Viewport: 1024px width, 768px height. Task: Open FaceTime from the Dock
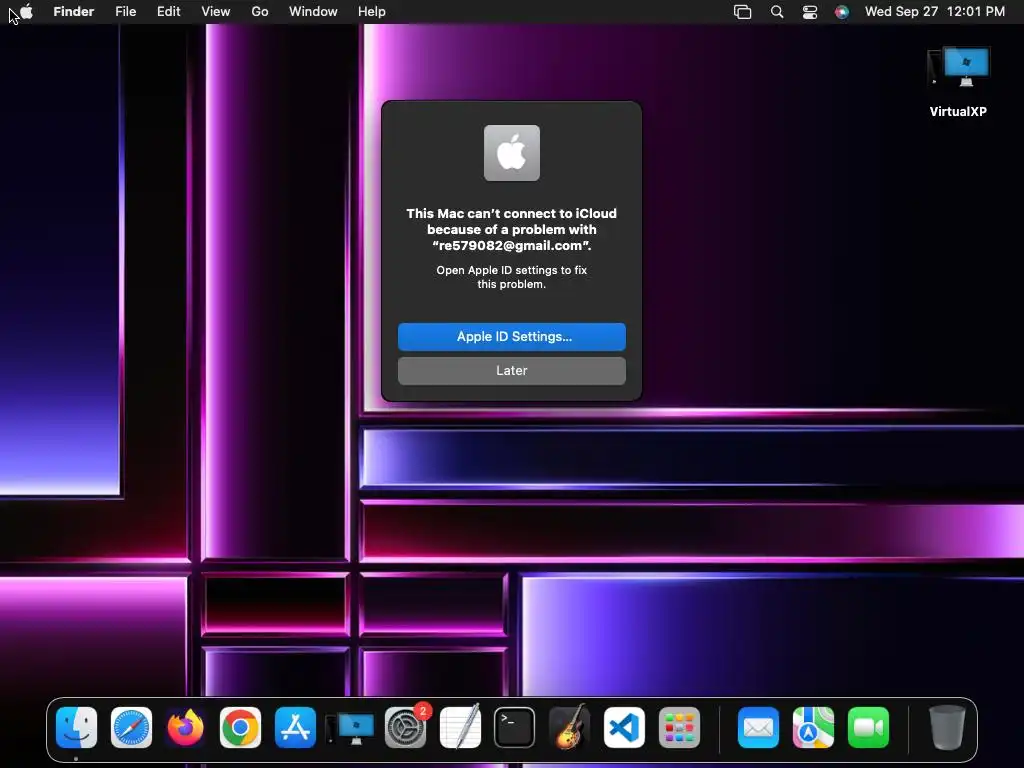868,728
